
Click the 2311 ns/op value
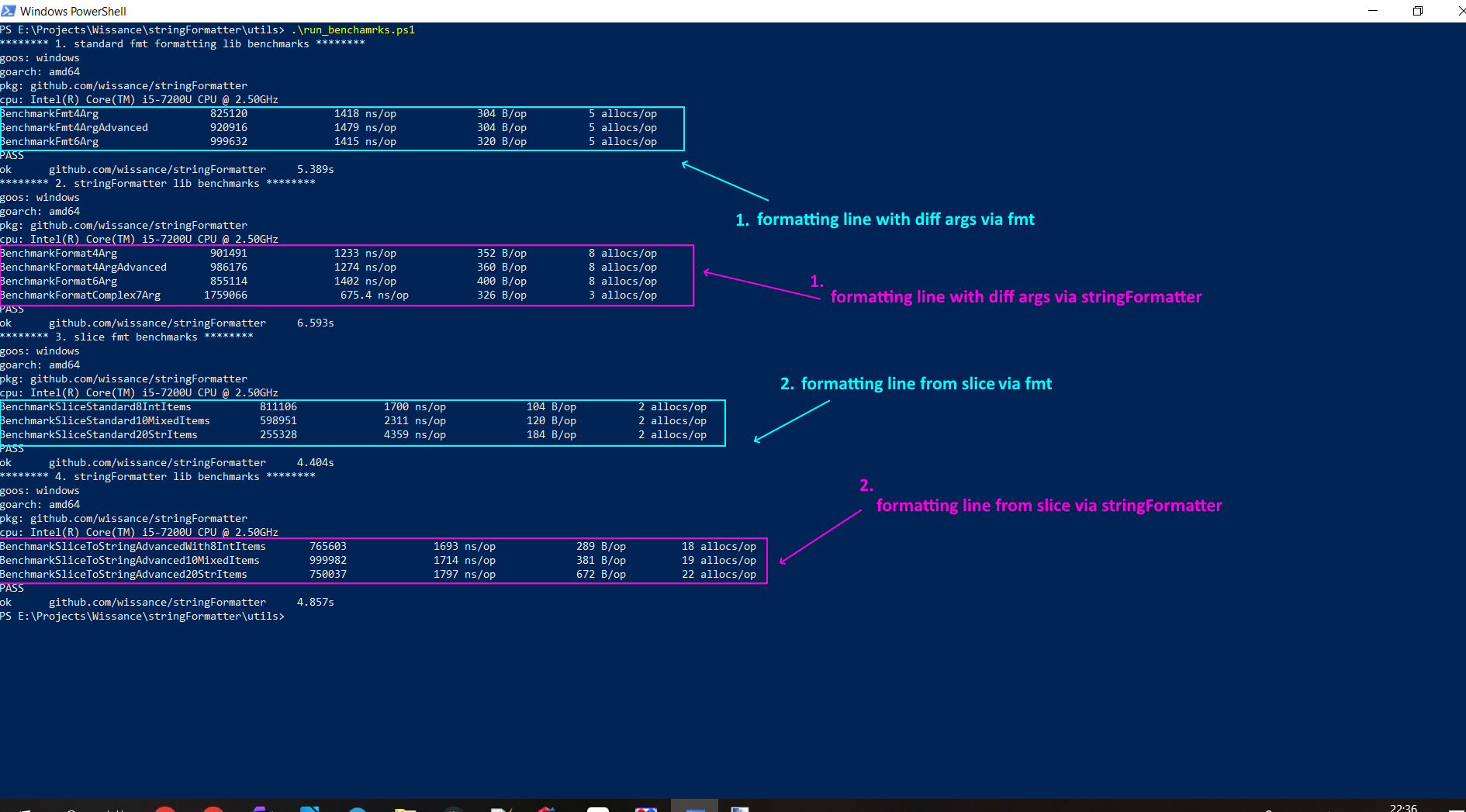415,421
